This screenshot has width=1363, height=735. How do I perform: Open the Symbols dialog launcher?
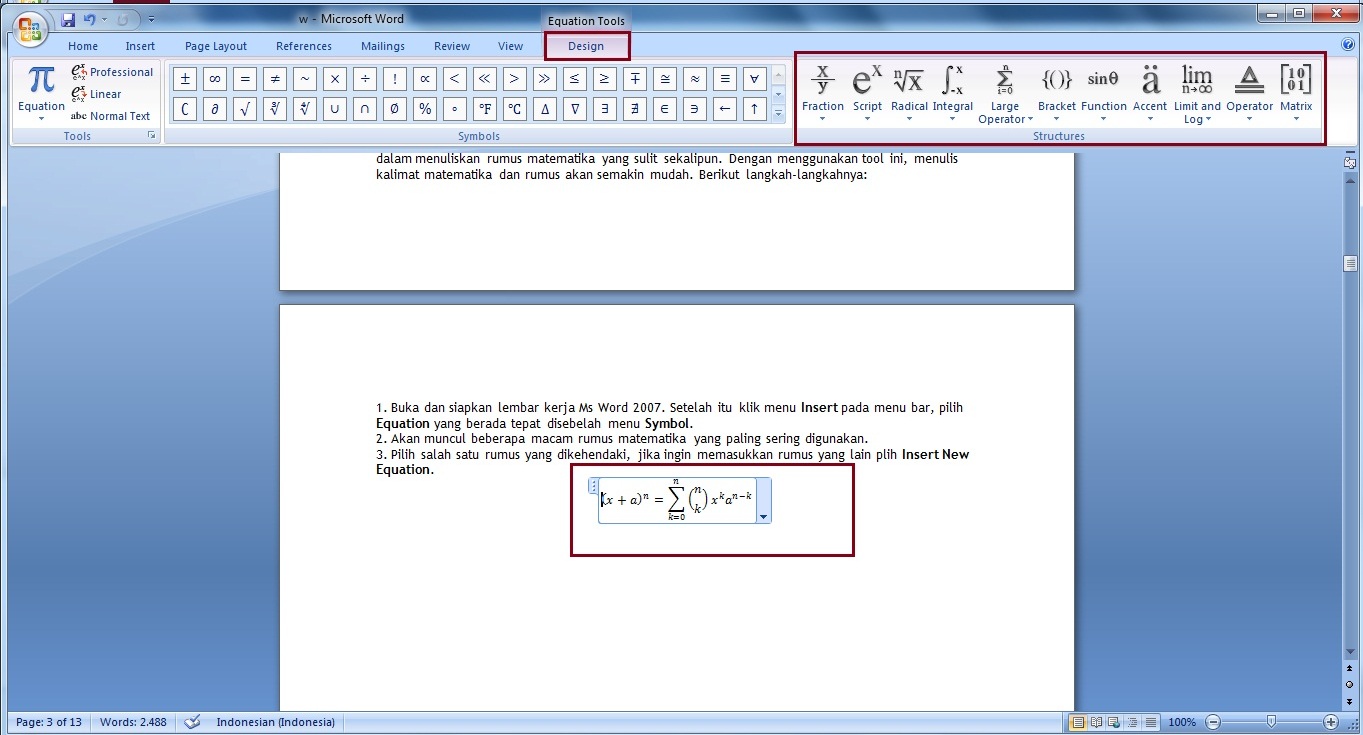click(x=152, y=135)
